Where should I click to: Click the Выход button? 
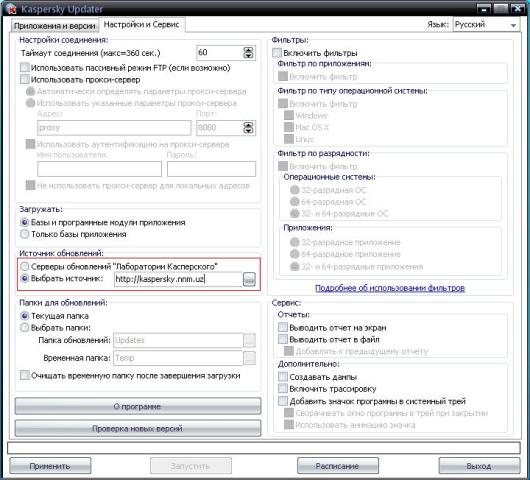[x=479, y=466]
